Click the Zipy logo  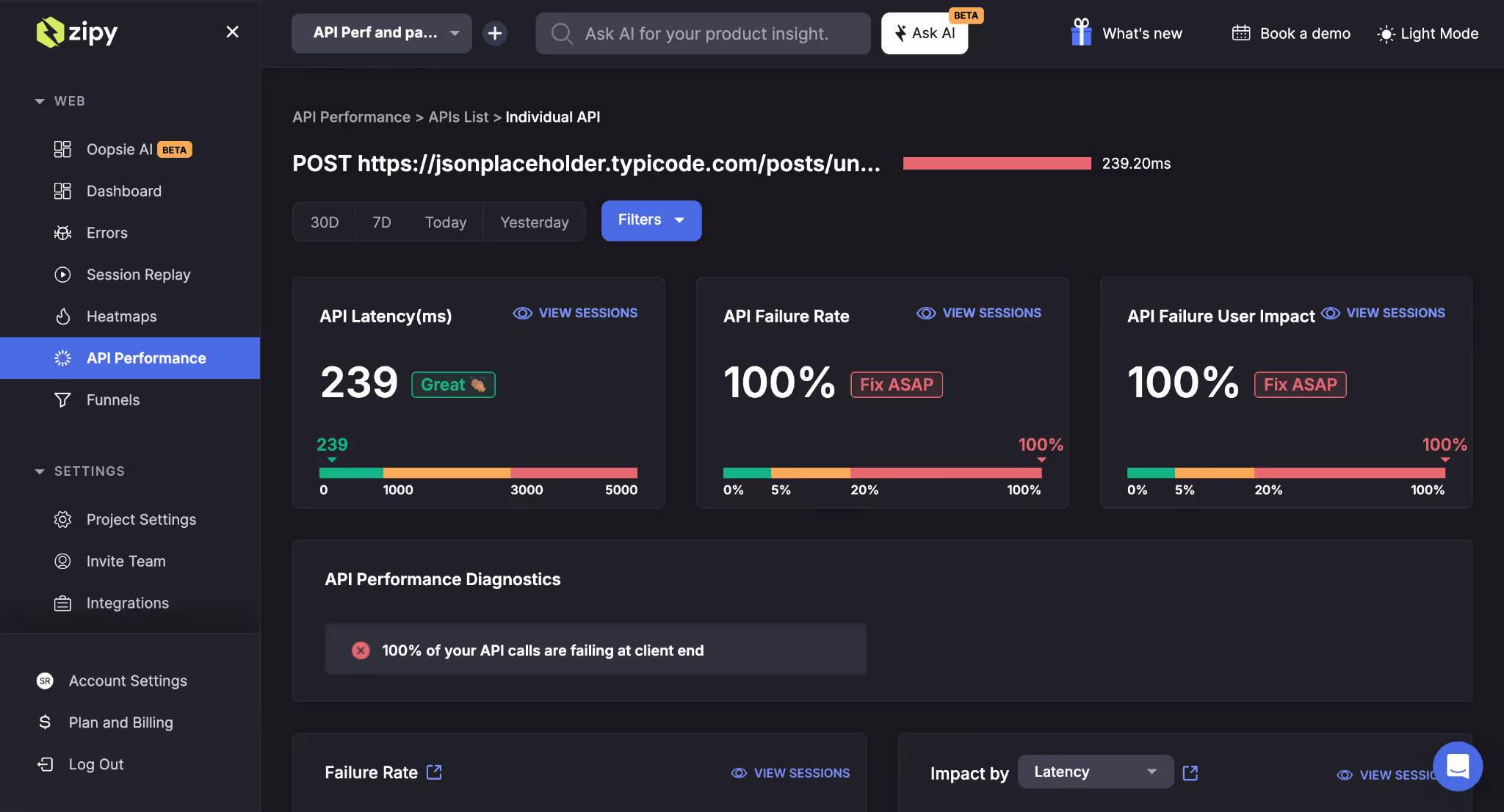point(76,32)
